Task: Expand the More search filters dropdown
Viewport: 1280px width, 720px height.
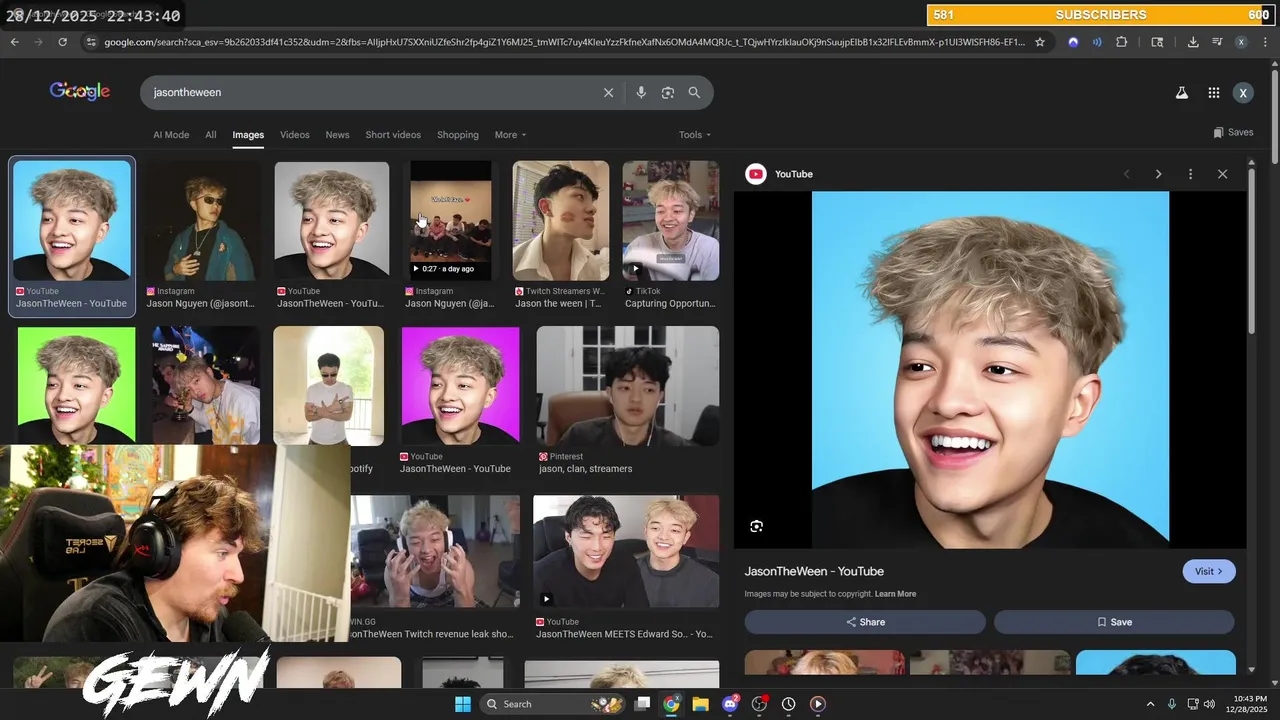Action: [x=510, y=135]
